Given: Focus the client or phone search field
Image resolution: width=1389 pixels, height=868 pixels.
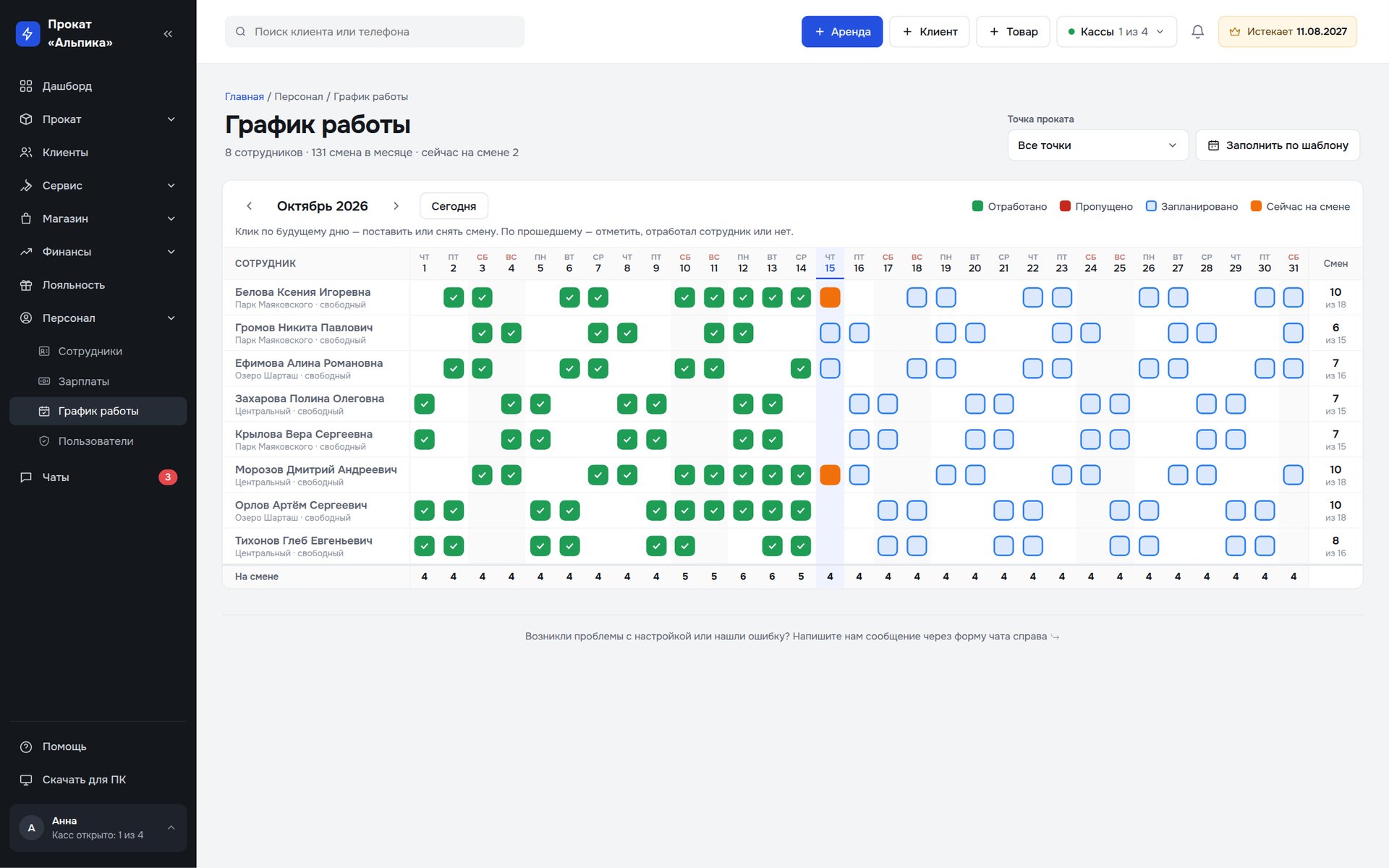Looking at the screenshot, I should pyautogui.click(x=375, y=32).
